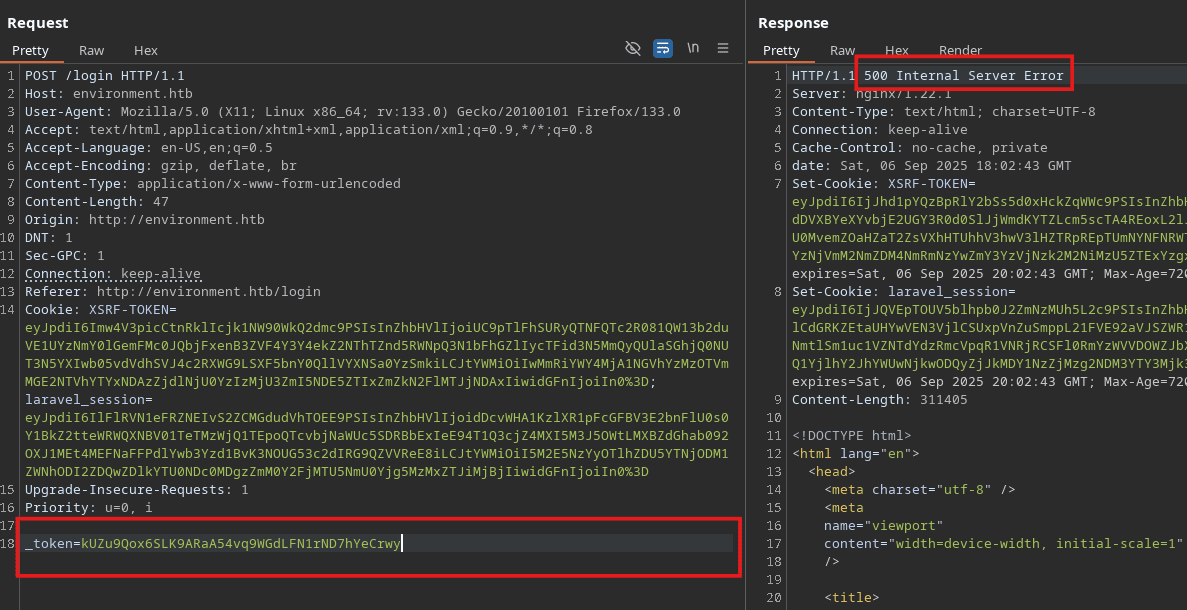Switch Response view to the Hex tab
This screenshot has width=1187, height=610.
(896, 50)
